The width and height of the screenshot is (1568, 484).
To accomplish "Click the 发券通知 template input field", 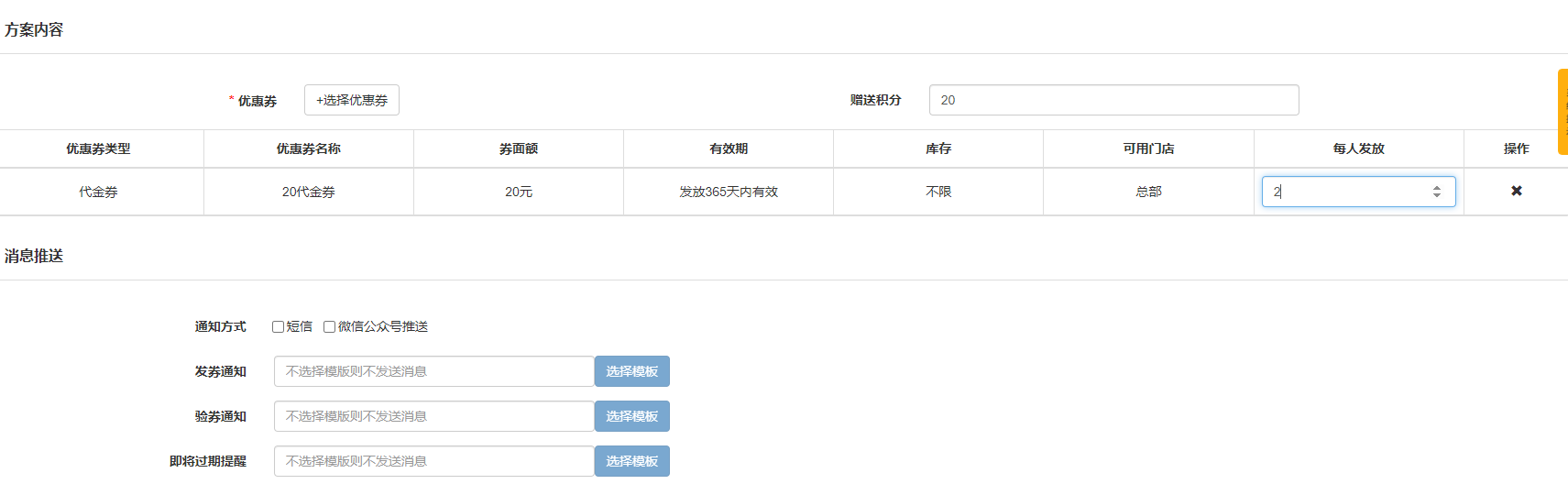I will (x=433, y=371).
